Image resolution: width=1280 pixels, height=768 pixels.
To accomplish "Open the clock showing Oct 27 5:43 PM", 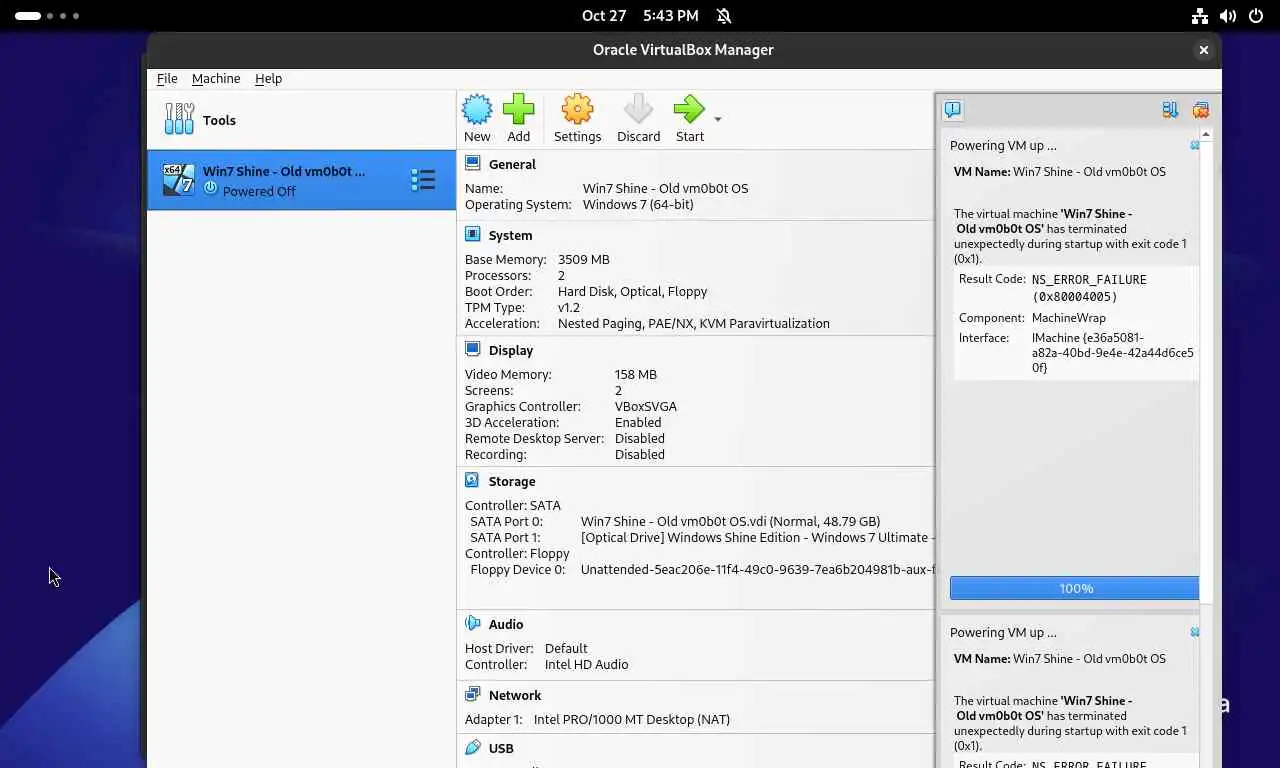I will pyautogui.click(x=640, y=16).
